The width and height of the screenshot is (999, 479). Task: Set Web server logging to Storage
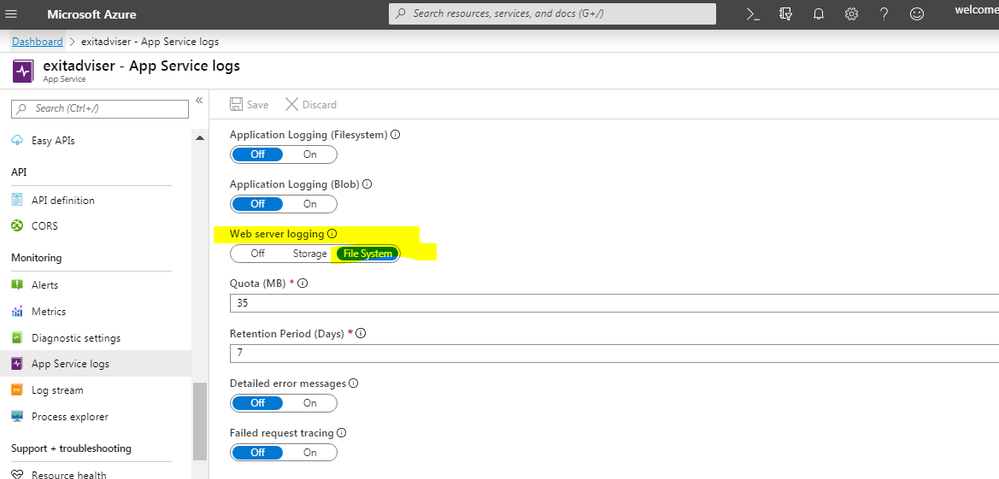pos(310,254)
